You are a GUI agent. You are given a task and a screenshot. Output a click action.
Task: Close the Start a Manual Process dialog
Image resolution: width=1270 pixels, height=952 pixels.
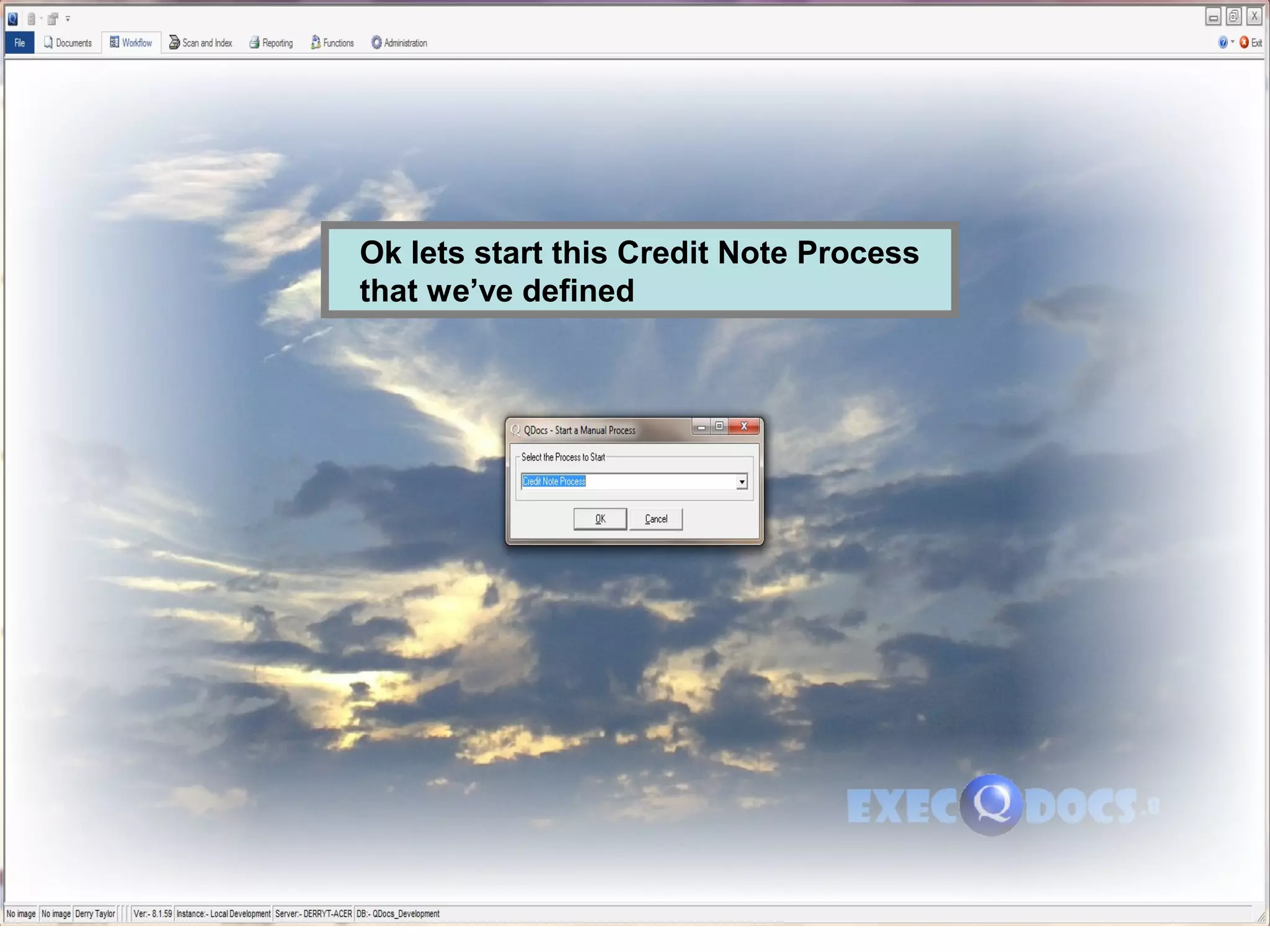point(744,426)
